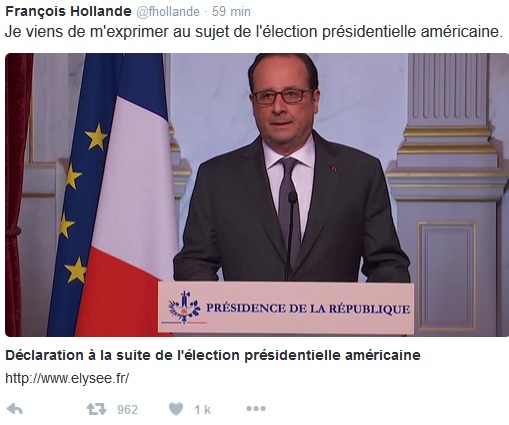Follow the http://www.elysee.fr/ URL
509x425 pixels.
(67, 378)
